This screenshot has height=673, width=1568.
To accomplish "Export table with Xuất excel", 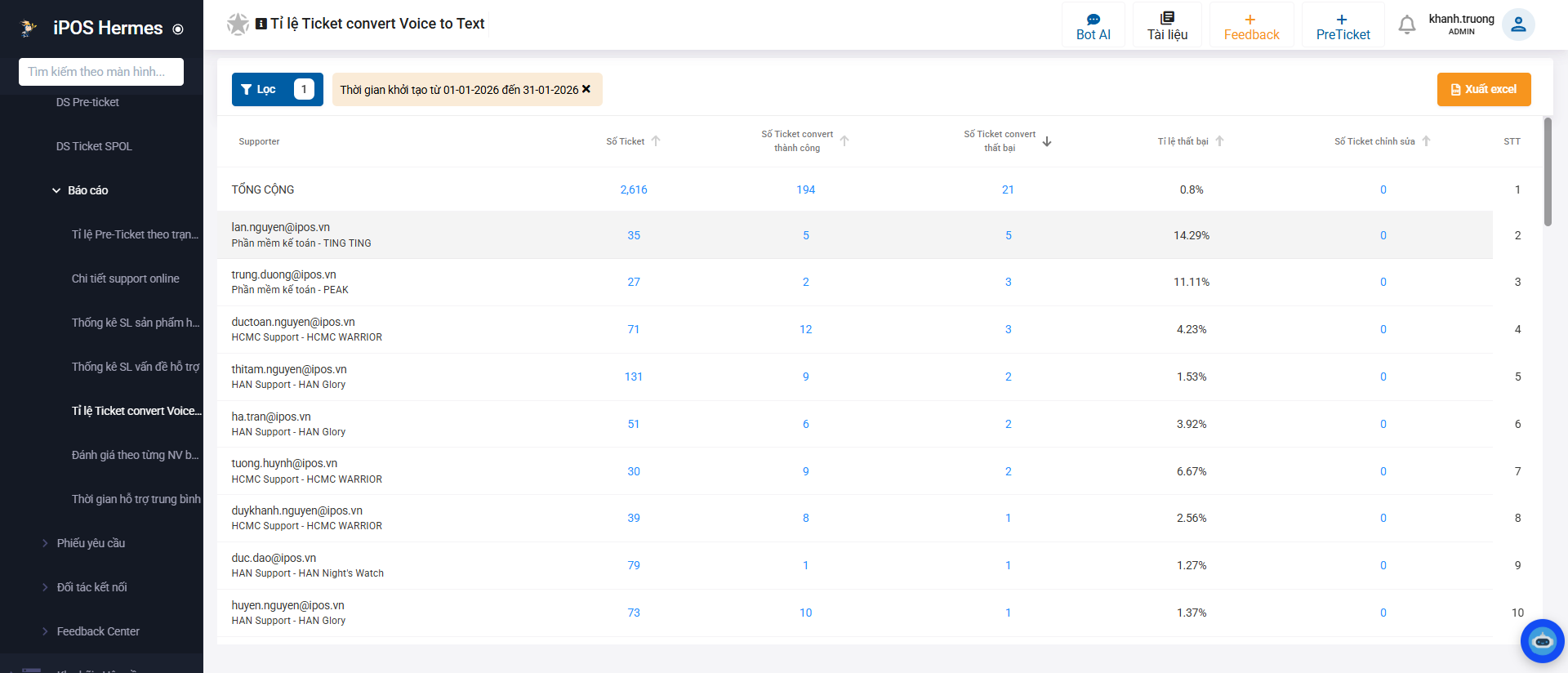I will click(1484, 90).
